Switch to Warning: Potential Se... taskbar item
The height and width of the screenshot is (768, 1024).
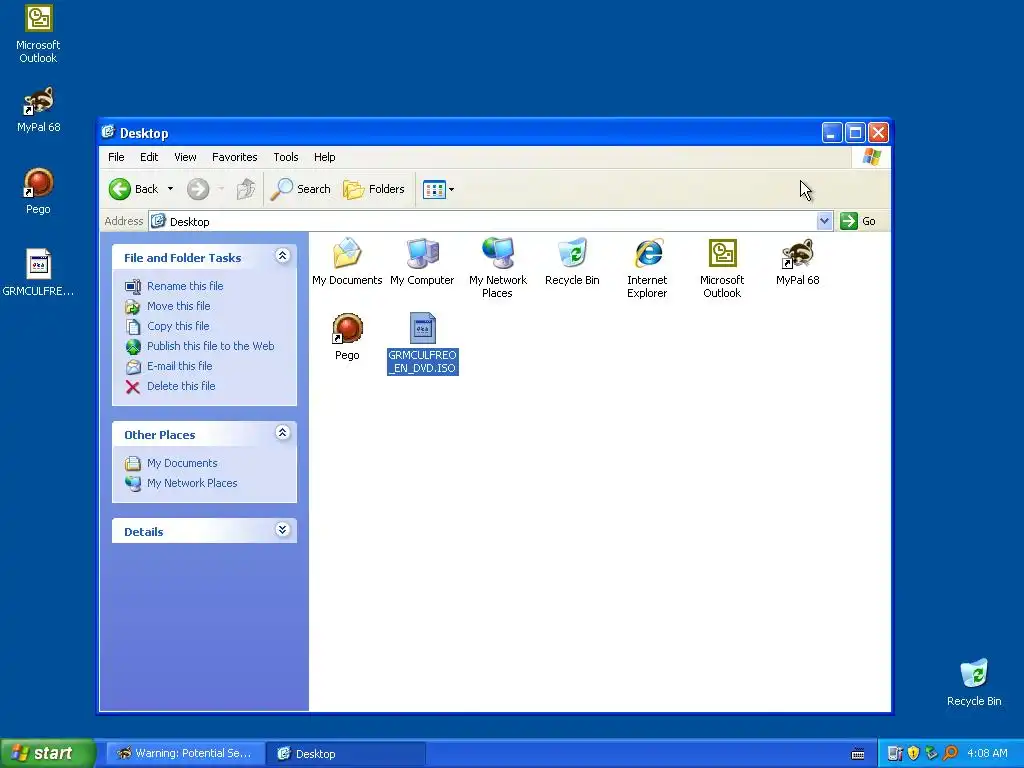coord(185,754)
